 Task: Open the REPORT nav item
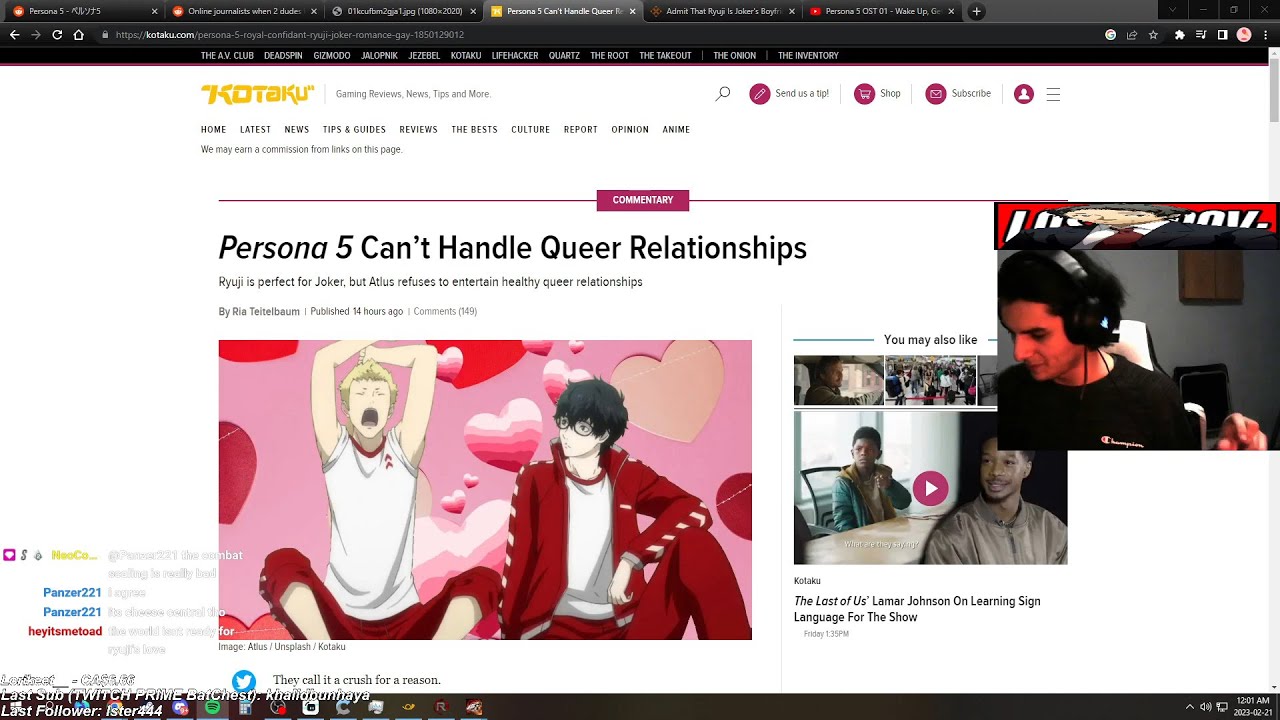[x=580, y=130]
